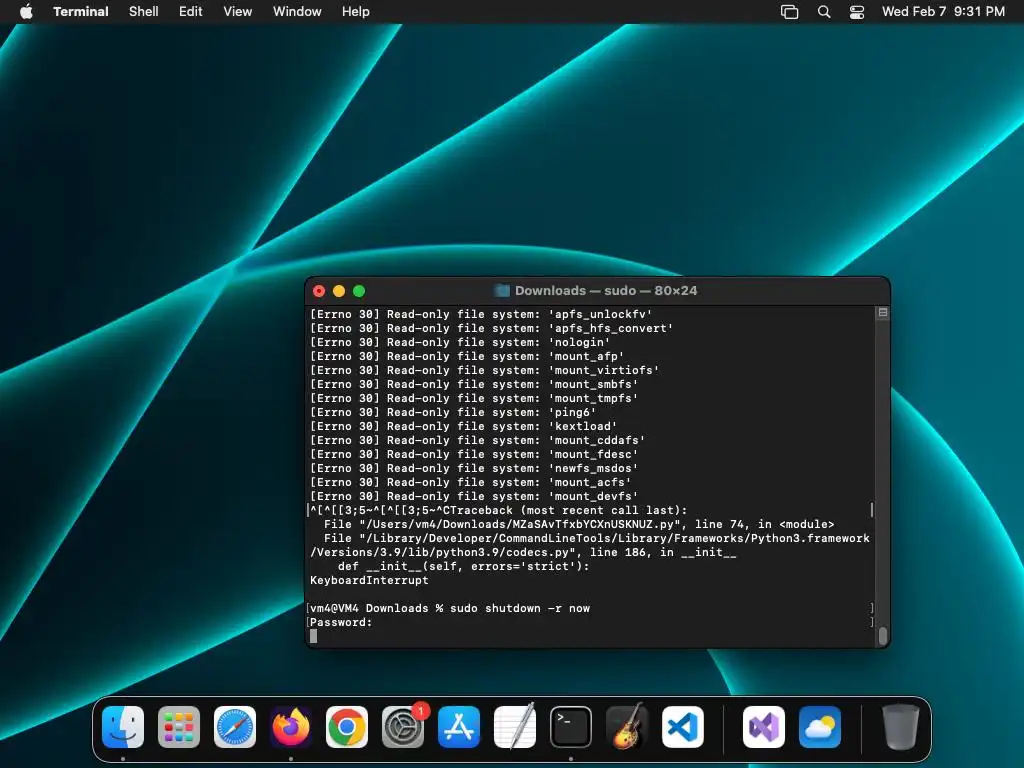
Task: Close the Terminal window
Action: (x=319, y=291)
